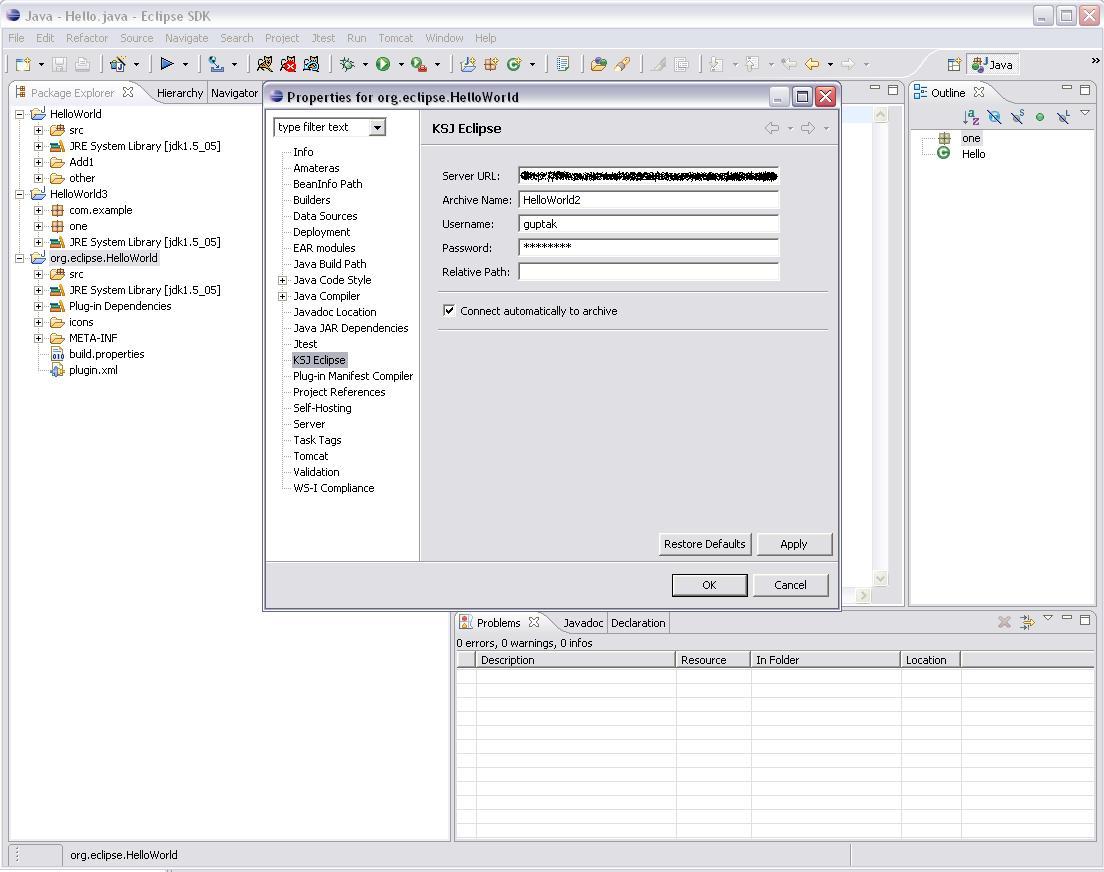
Task: Collapse the org.eclipse.HelloWorld project node
Action: 20,259
